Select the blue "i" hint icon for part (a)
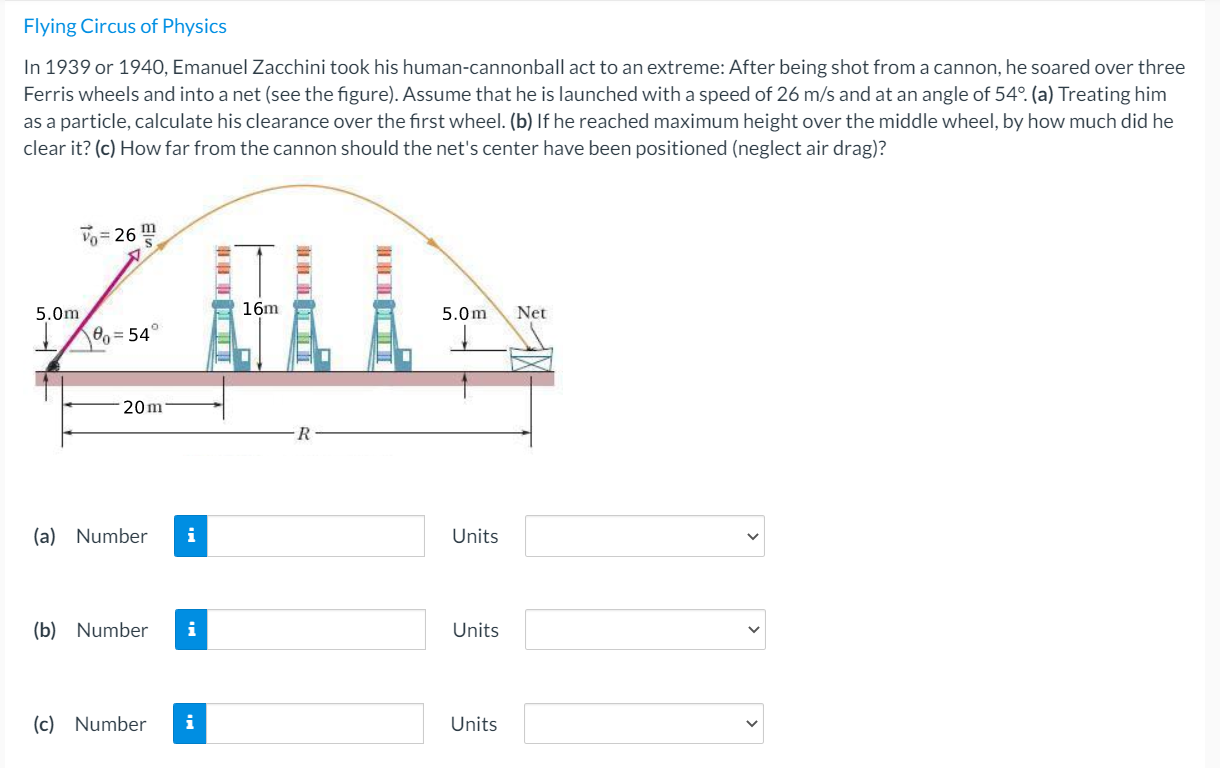The width and height of the screenshot is (1220, 768). click(x=190, y=536)
